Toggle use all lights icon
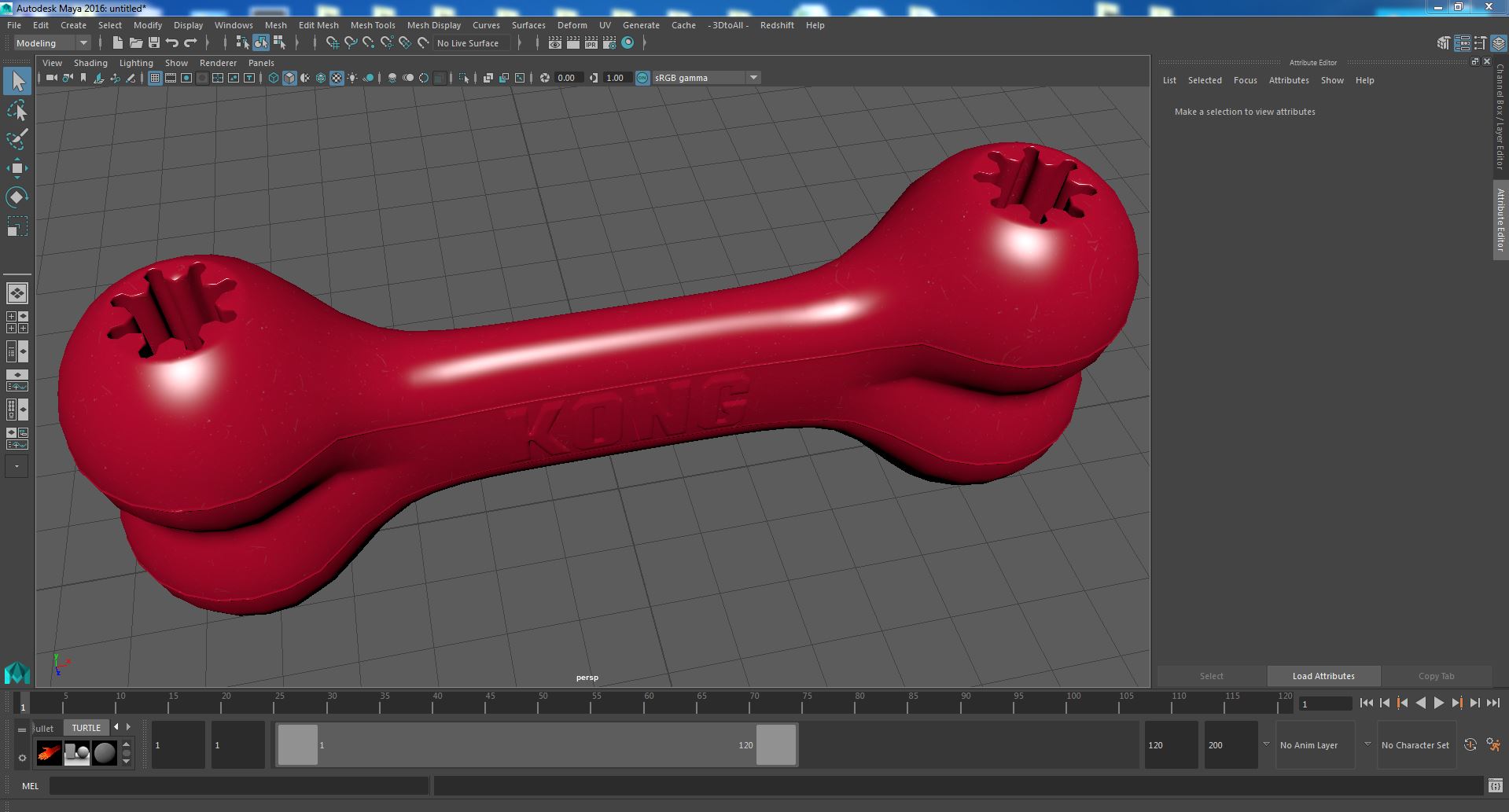 (352, 78)
